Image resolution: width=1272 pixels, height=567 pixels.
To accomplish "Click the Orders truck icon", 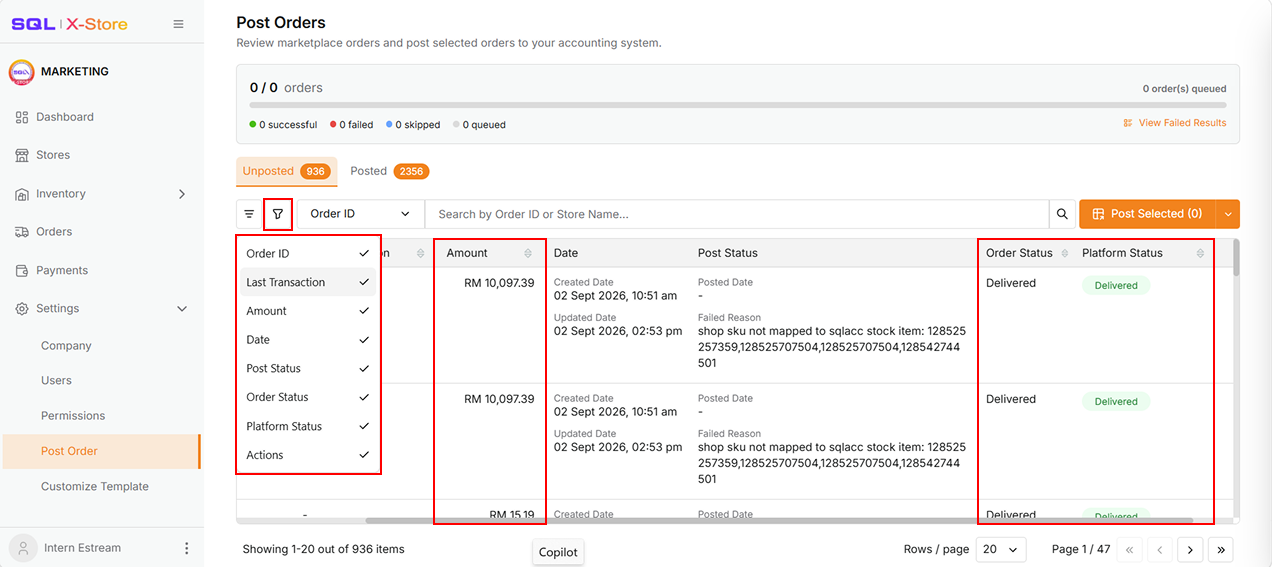I will tap(22, 232).
